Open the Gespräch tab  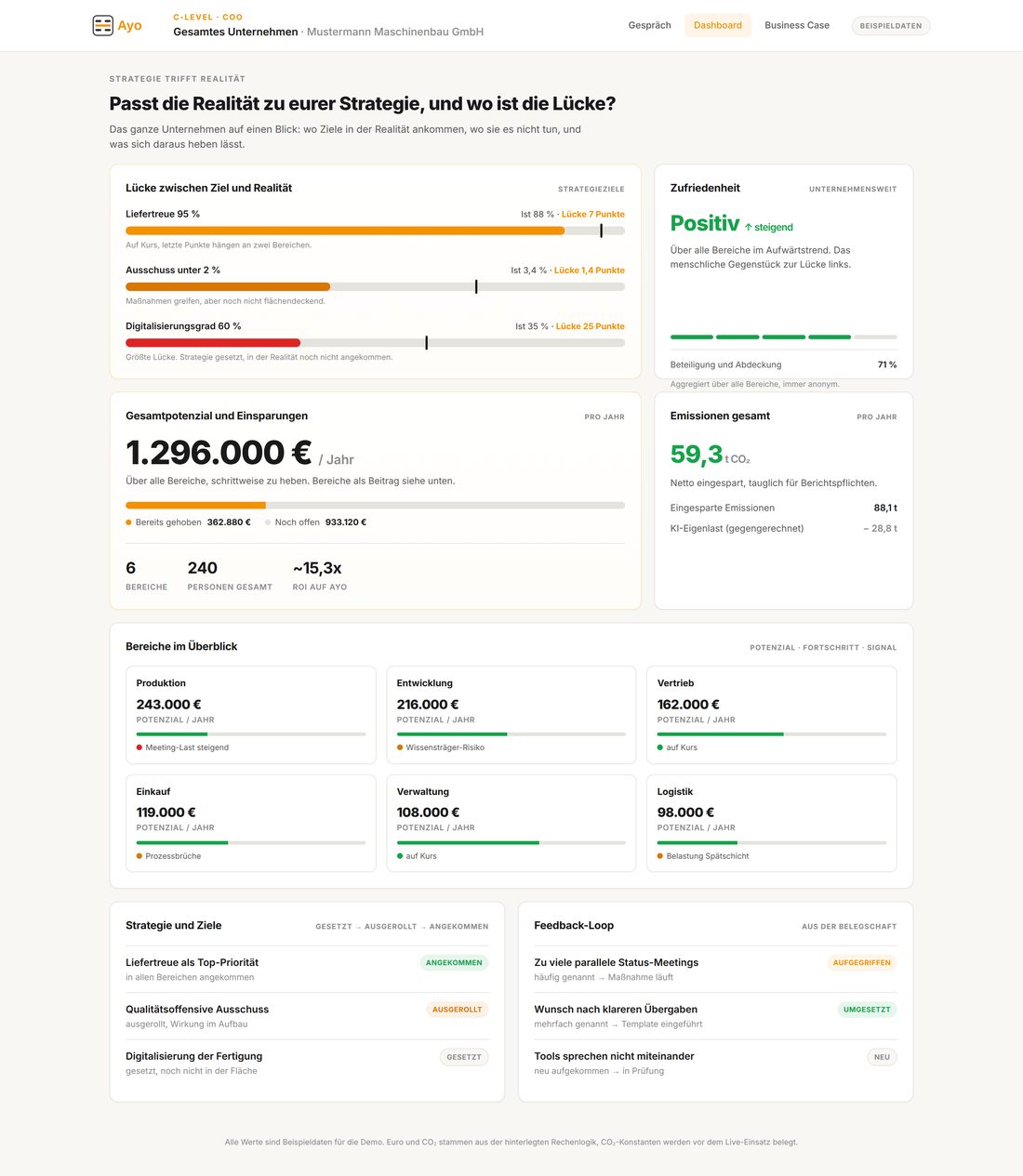pyautogui.click(x=649, y=25)
